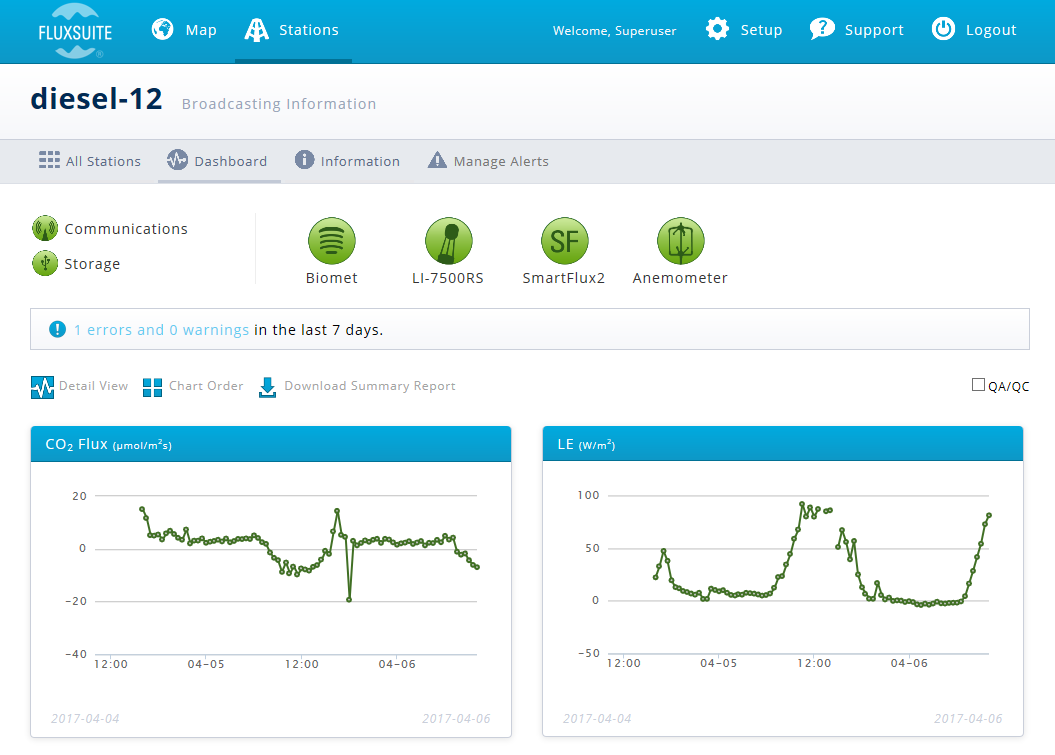Switch to the All Stations tab
Image resolution: width=1055 pixels, height=755 pixels.
pos(90,161)
